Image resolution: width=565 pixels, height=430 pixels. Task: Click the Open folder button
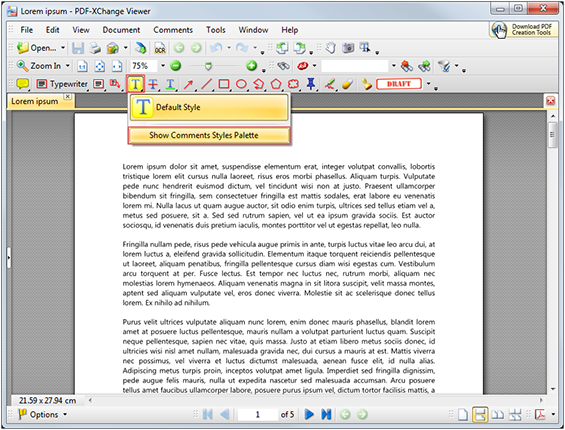37,48
